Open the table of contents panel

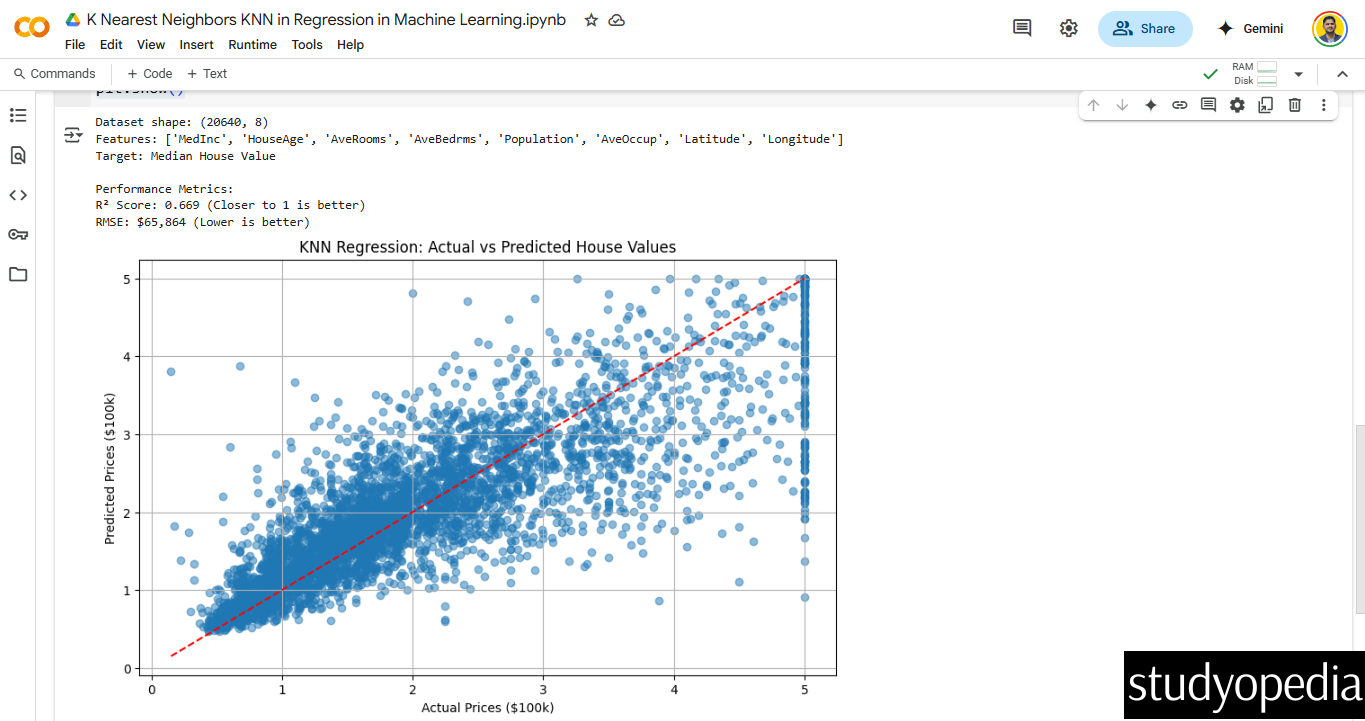18,115
